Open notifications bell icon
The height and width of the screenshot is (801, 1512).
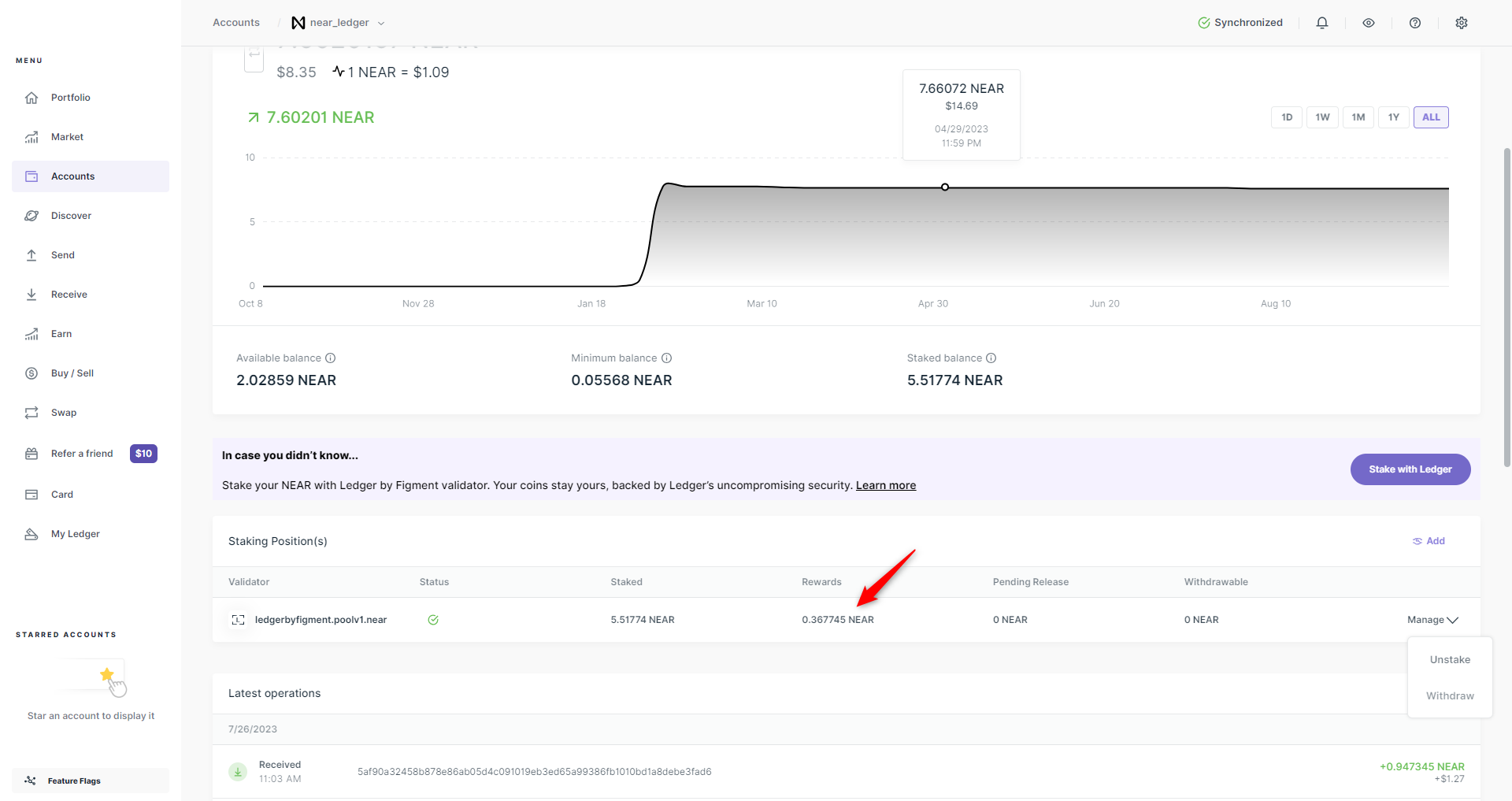coord(1322,23)
